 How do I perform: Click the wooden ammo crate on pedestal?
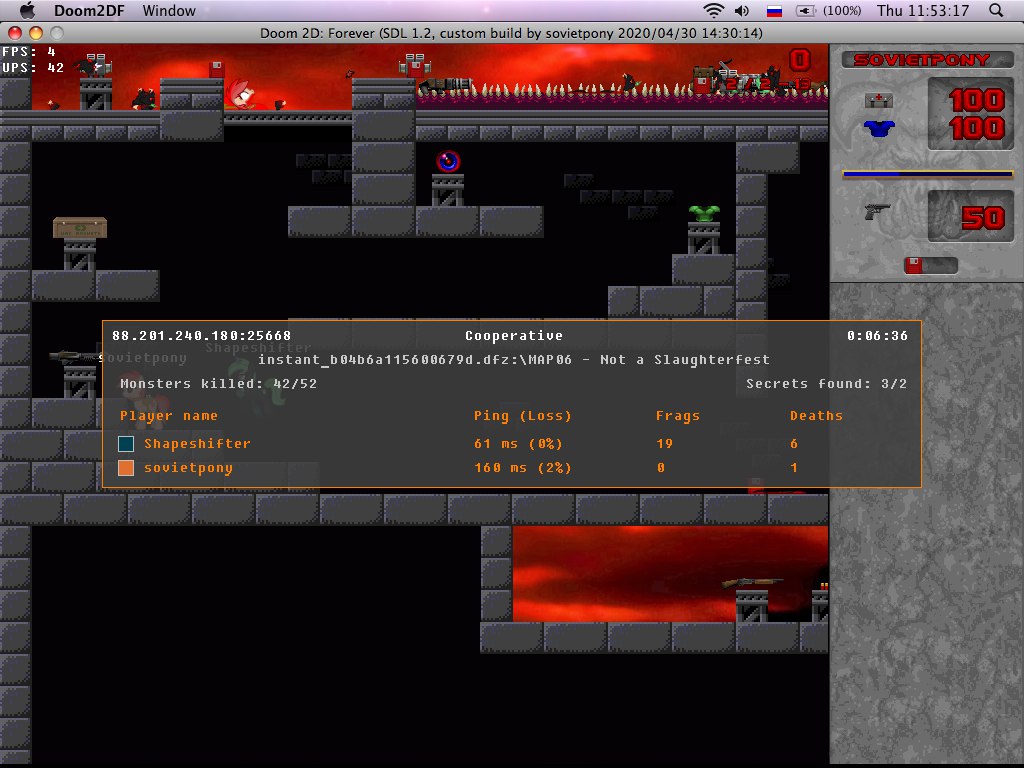(80, 228)
